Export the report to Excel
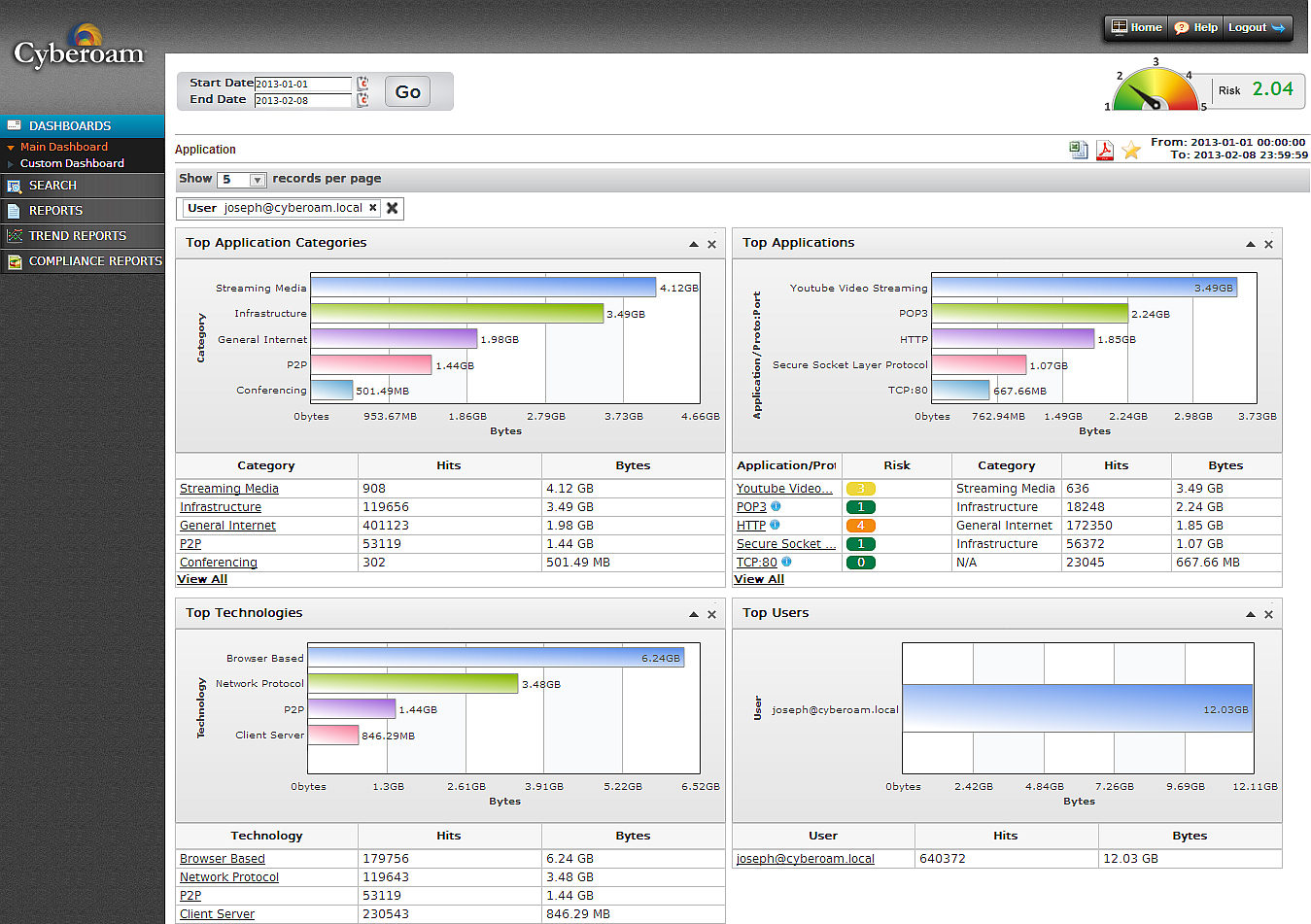The image size is (1311, 924). 1079,150
